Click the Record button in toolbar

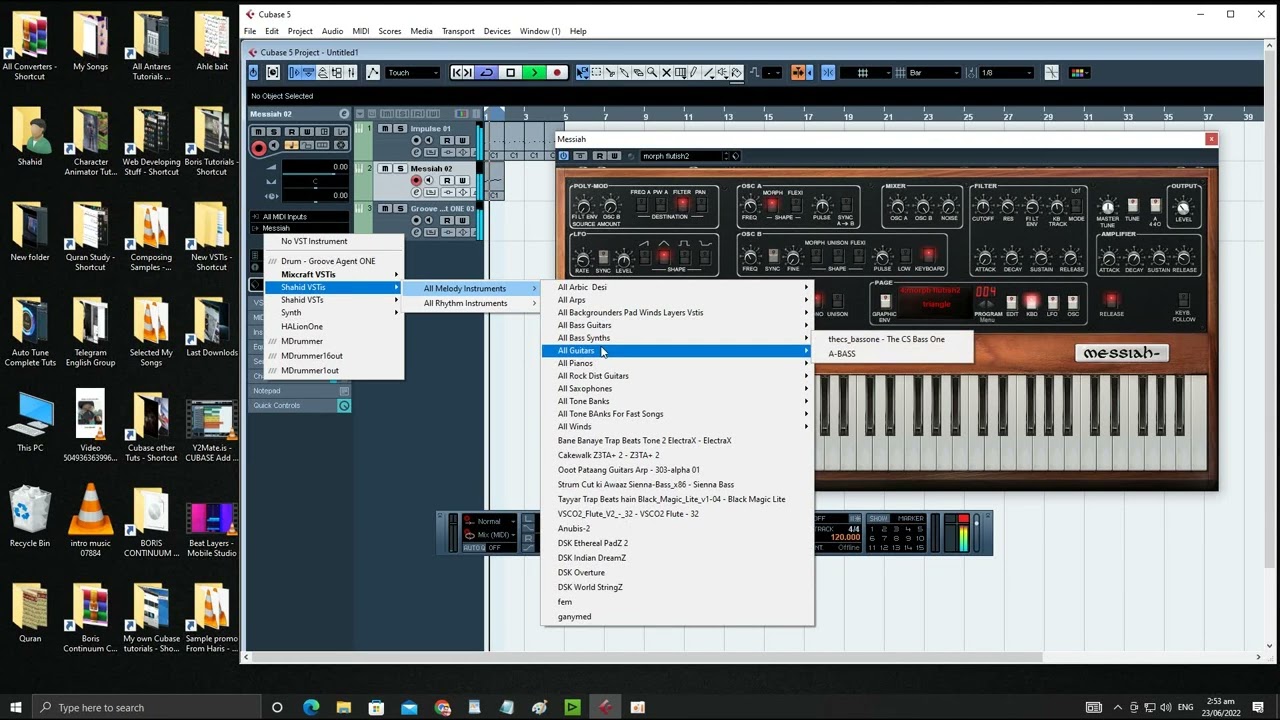(x=557, y=73)
